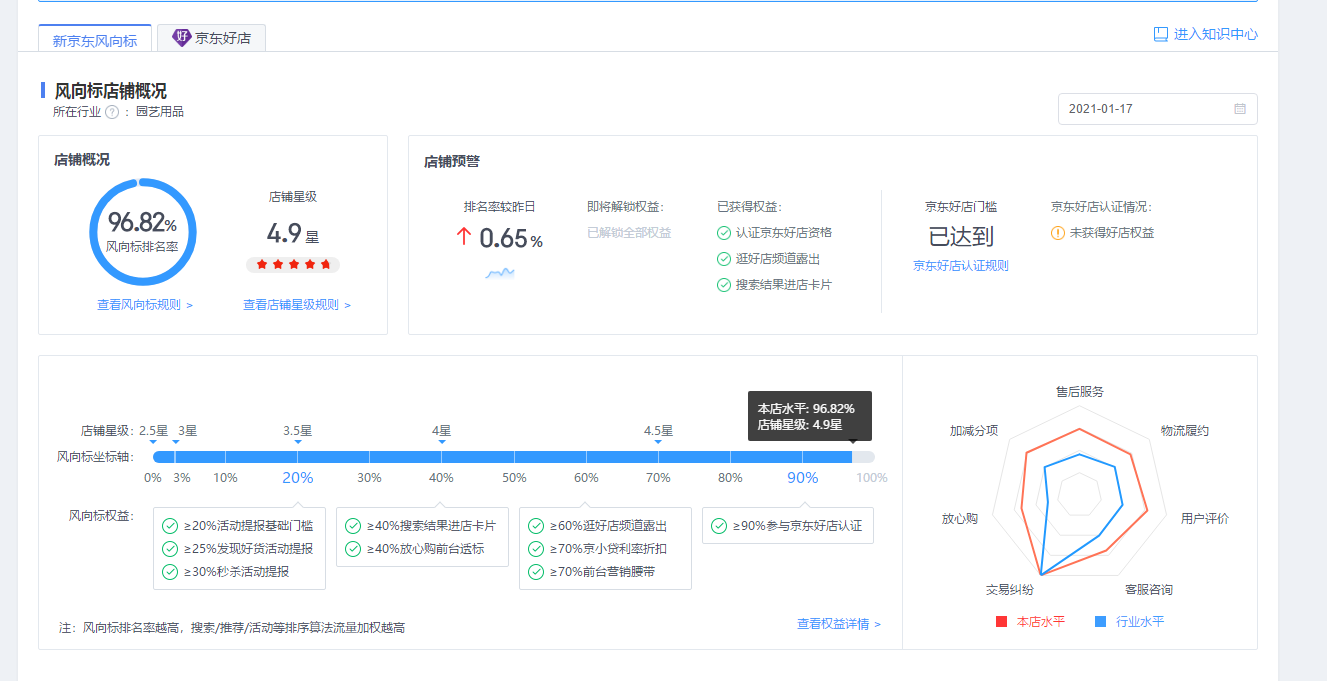Open the 查看权益详情 link
This screenshot has width=1327, height=681.
click(x=839, y=624)
